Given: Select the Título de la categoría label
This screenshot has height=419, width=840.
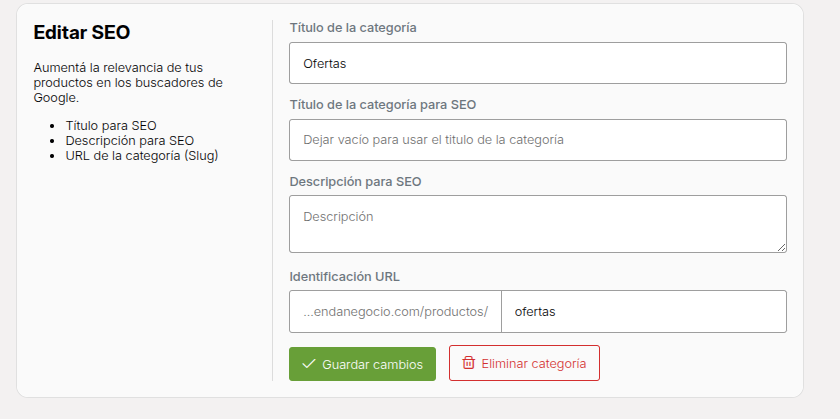Looking at the screenshot, I should (353, 28).
